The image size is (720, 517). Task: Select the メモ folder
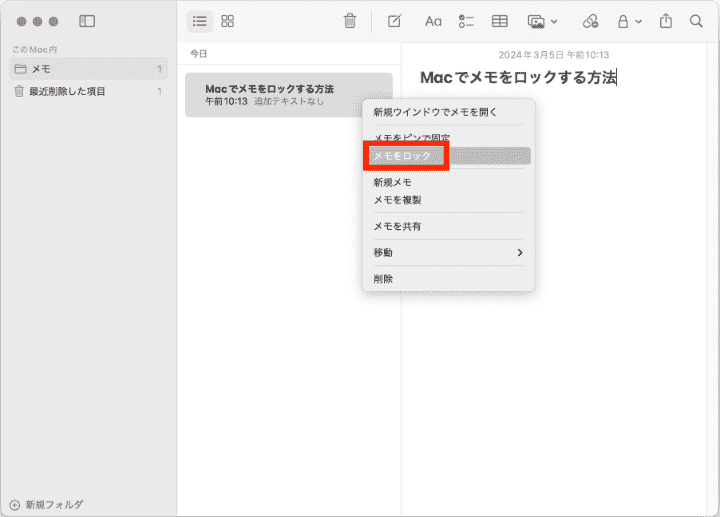pos(88,69)
